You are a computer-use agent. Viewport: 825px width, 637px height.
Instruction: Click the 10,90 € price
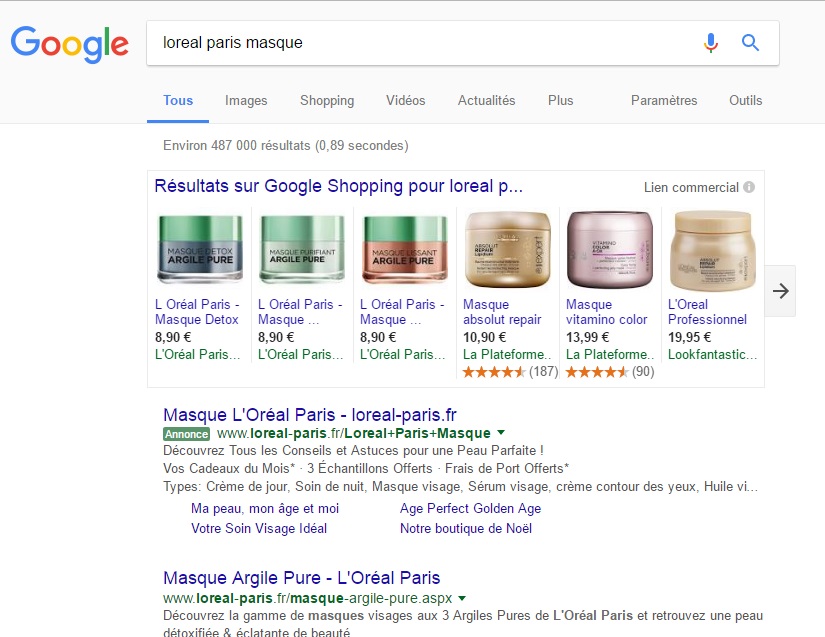(x=485, y=337)
